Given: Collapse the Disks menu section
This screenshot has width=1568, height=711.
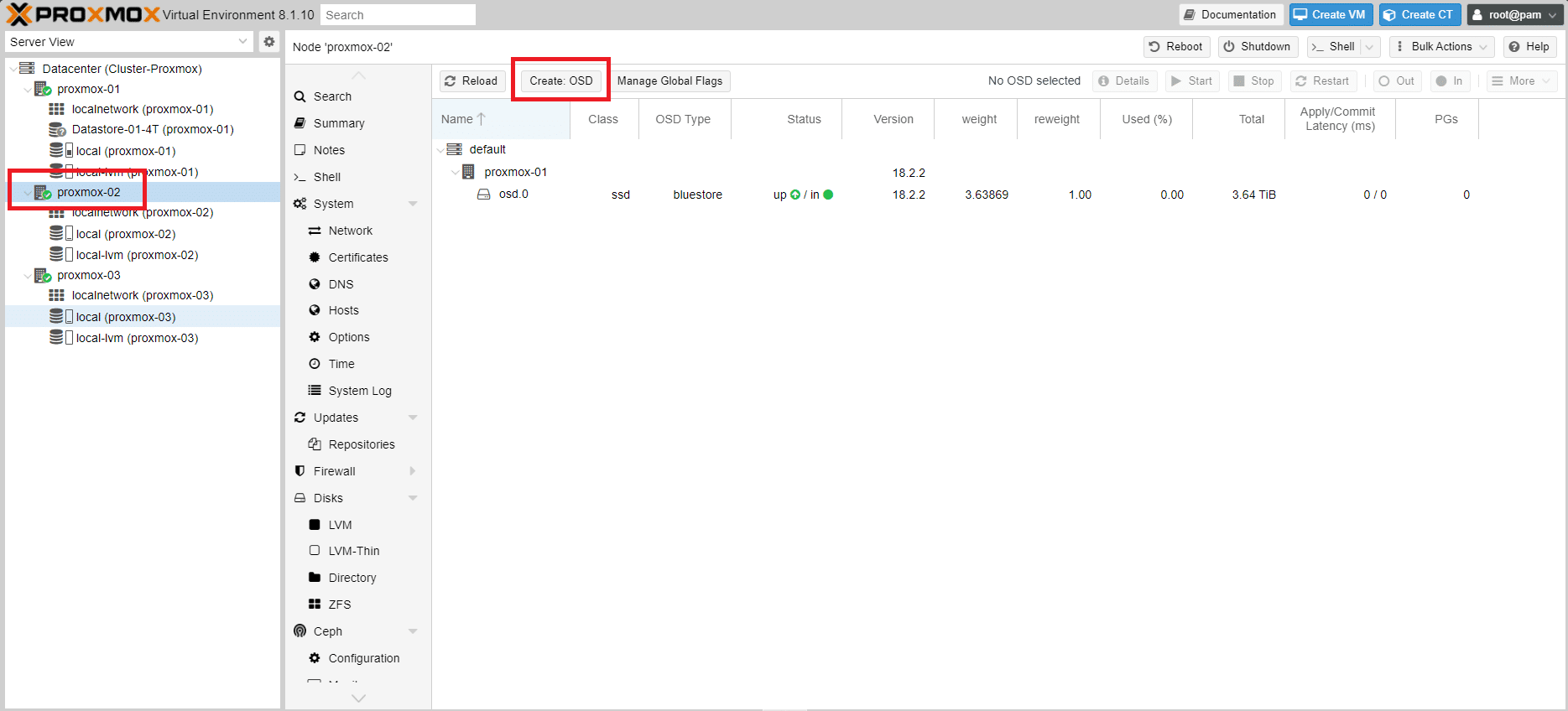Looking at the screenshot, I should (x=413, y=498).
